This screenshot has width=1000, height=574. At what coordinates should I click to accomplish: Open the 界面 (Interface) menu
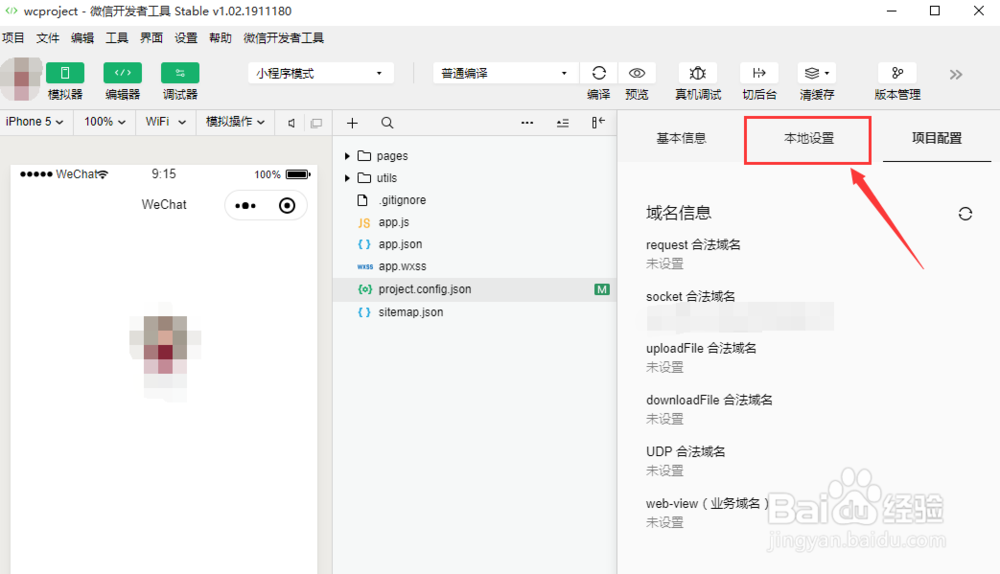point(151,38)
